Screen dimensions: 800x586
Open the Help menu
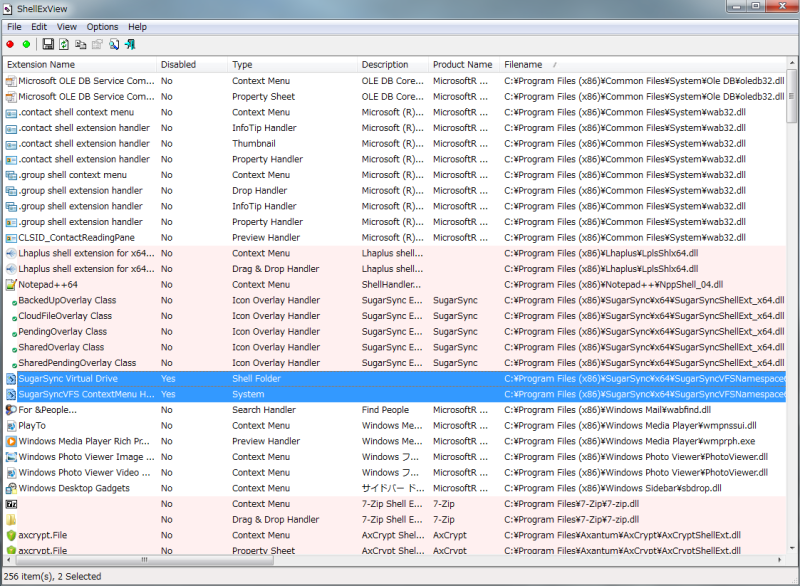137,27
